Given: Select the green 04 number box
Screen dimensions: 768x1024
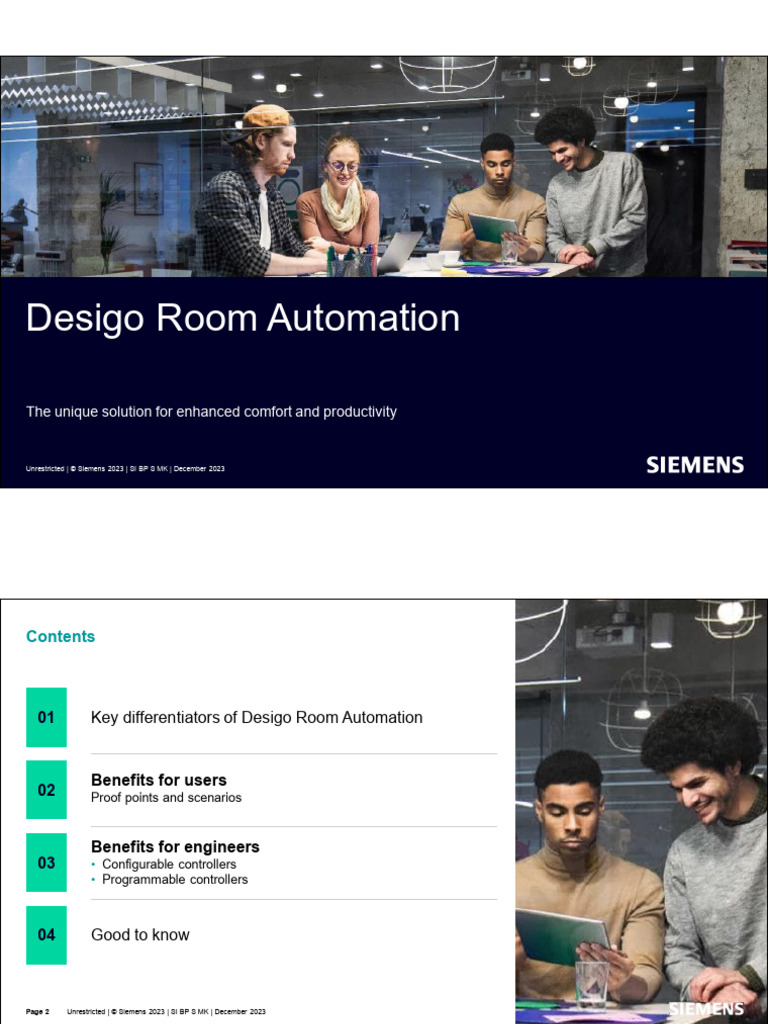Looking at the screenshot, I should [46, 935].
